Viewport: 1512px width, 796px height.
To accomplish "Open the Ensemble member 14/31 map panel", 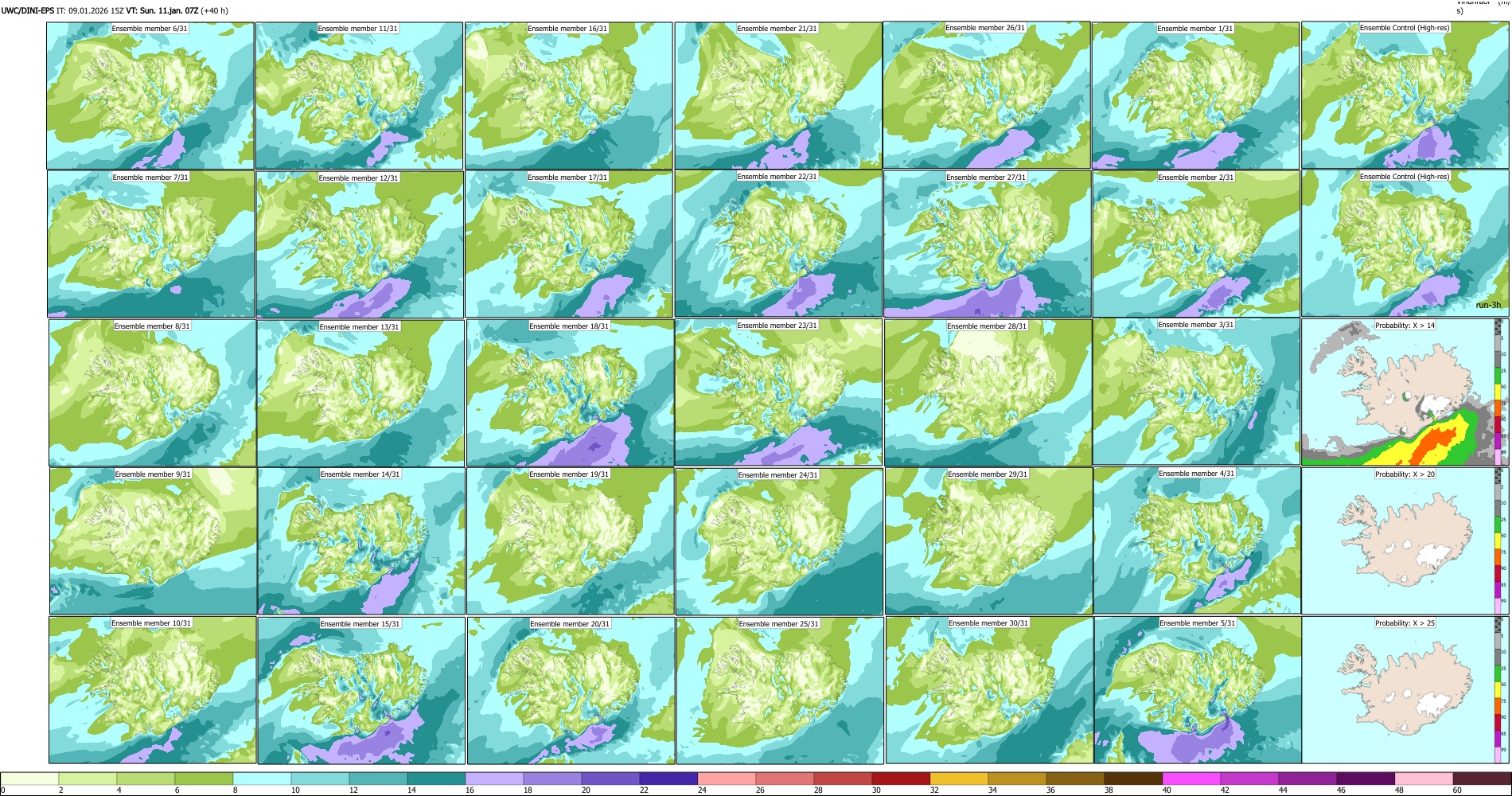I will [x=361, y=540].
